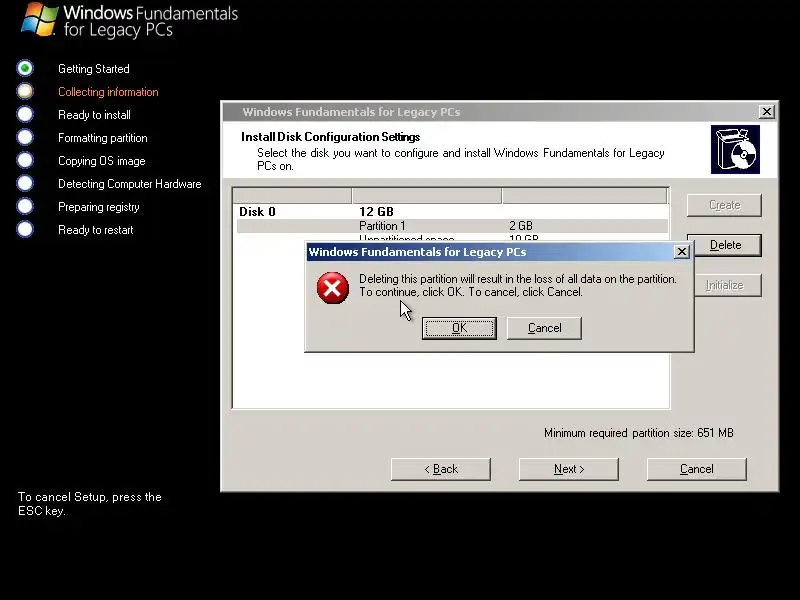Click the Ready to restart label
This screenshot has width=800, height=600.
tap(95, 230)
